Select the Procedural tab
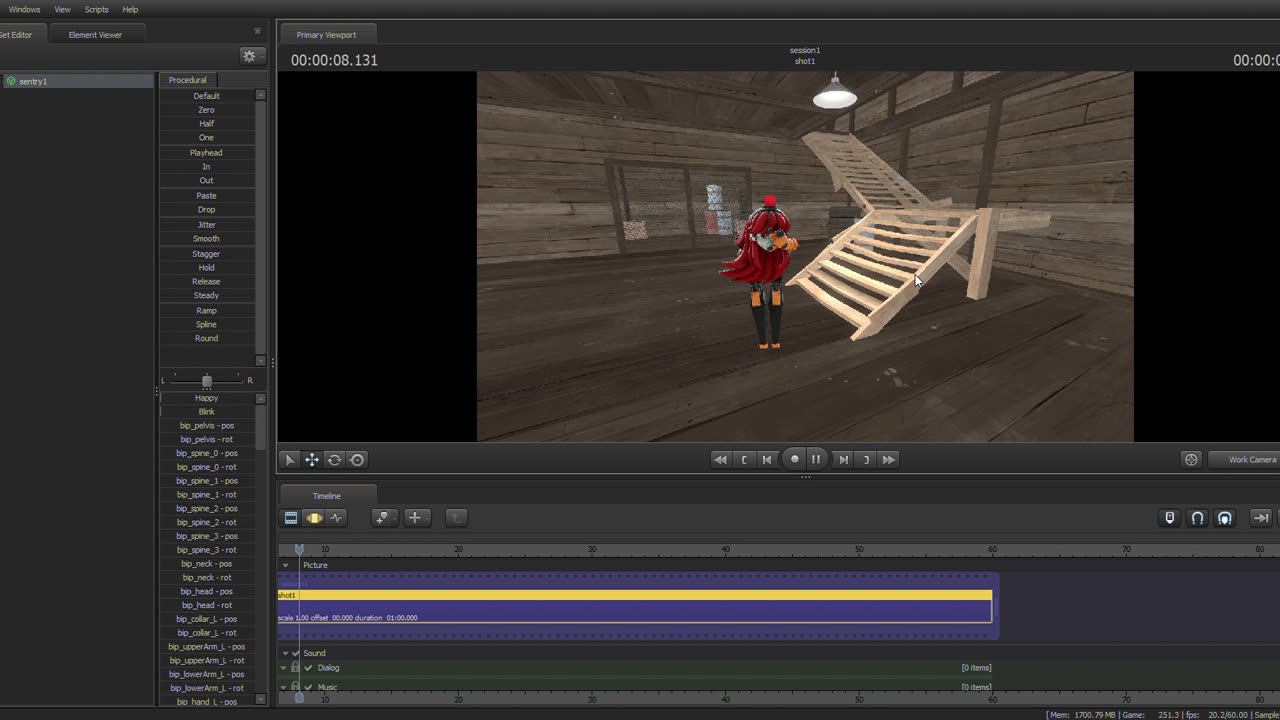The height and width of the screenshot is (720, 1280). click(188, 80)
